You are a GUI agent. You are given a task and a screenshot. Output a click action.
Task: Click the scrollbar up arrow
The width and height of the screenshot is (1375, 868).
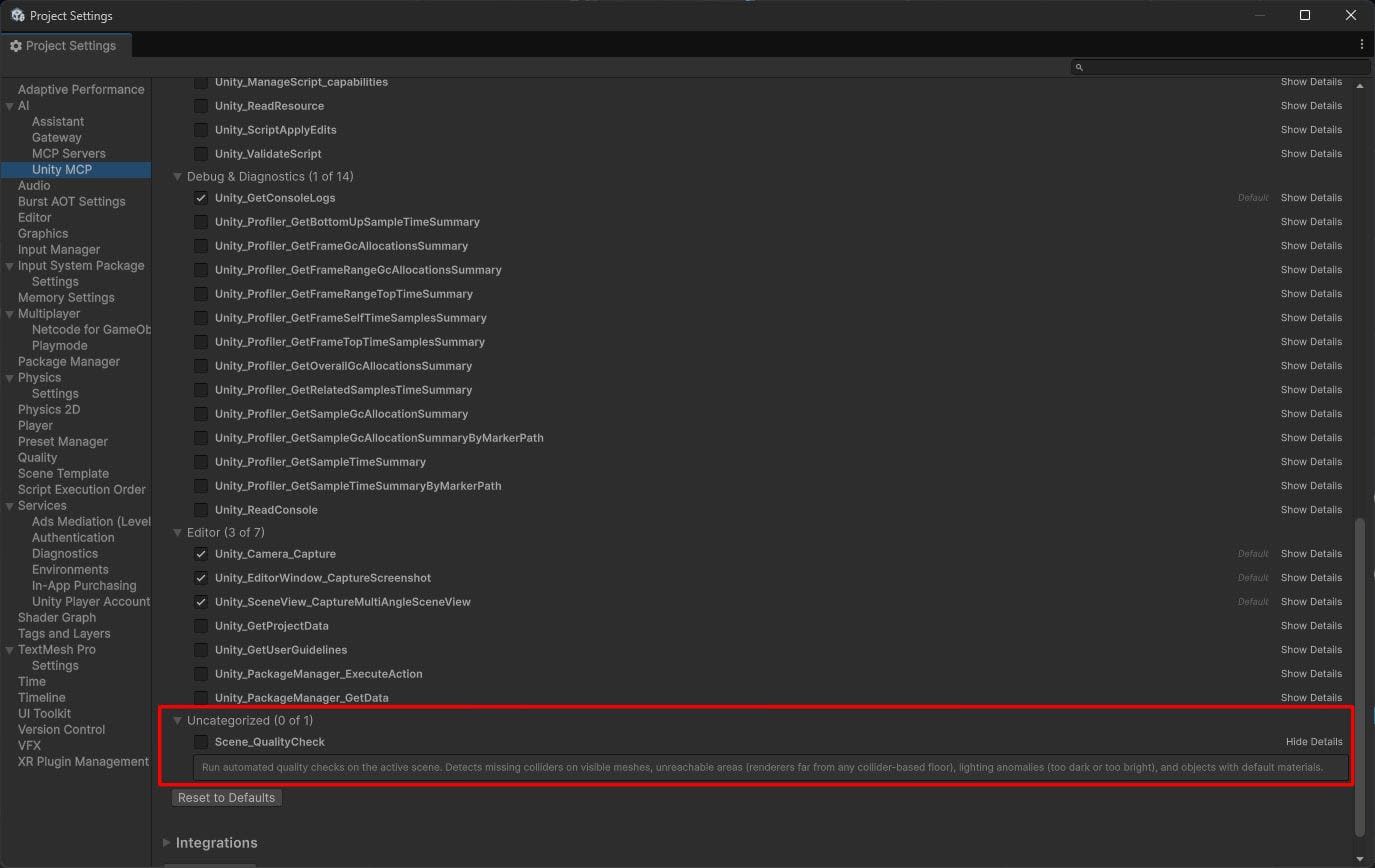[1359, 86]
